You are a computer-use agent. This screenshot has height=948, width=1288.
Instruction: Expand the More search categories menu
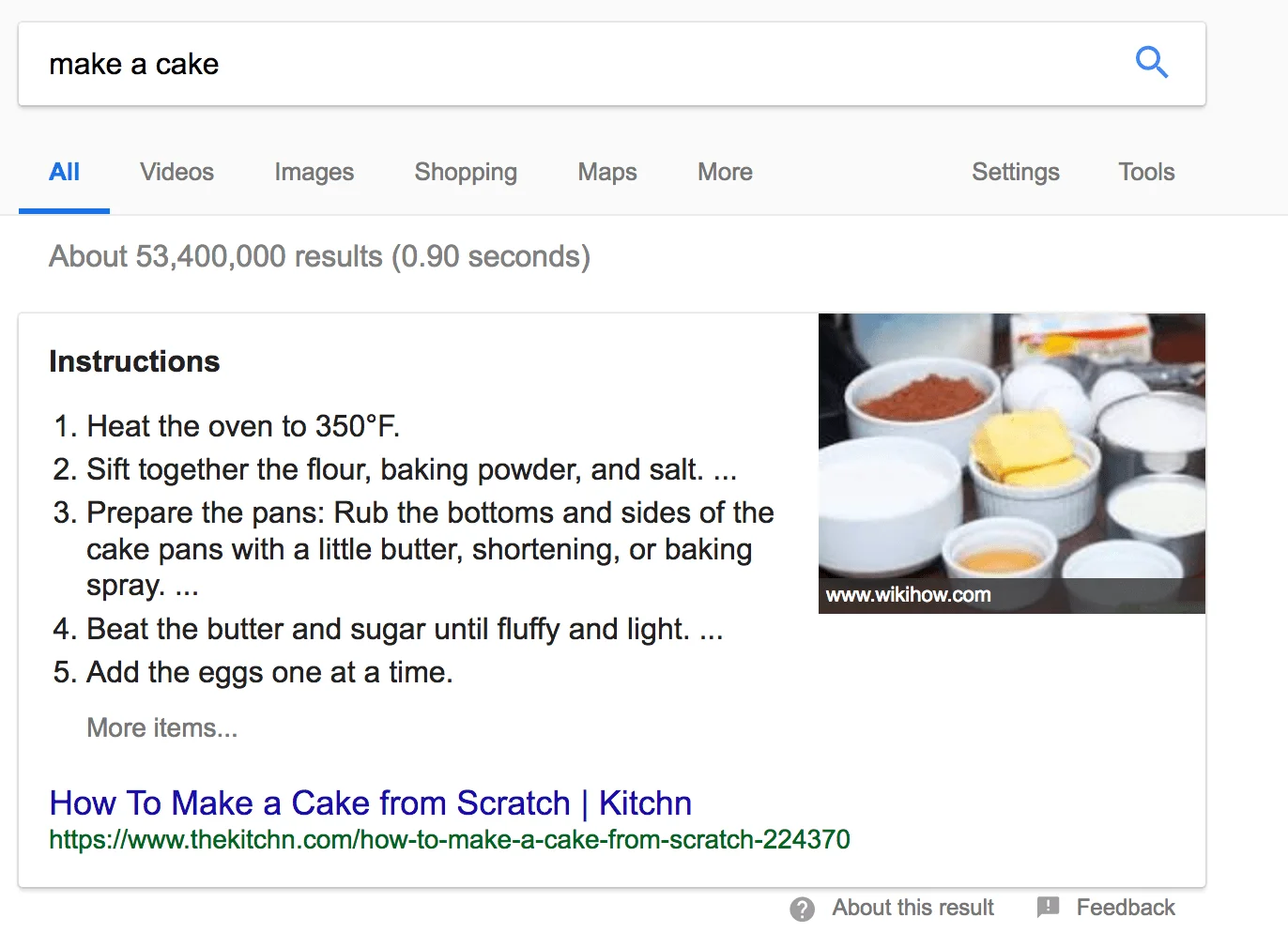point(725,173)
